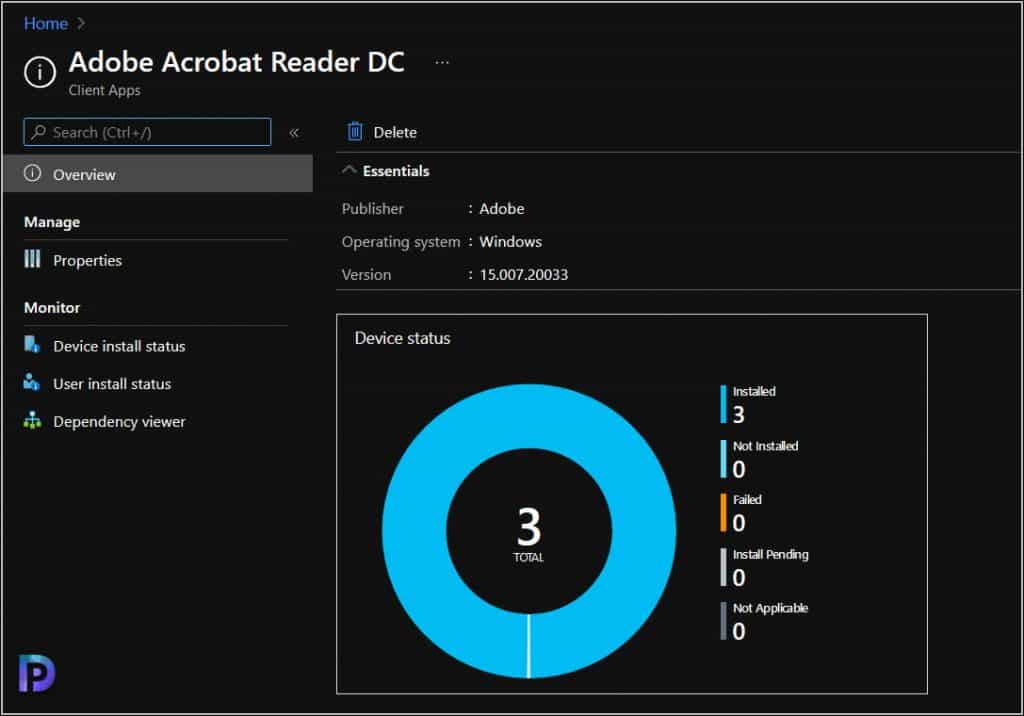Collapse the sidebar with the double chevron
Screen dimensions: 1024x716
coord(294,133)
